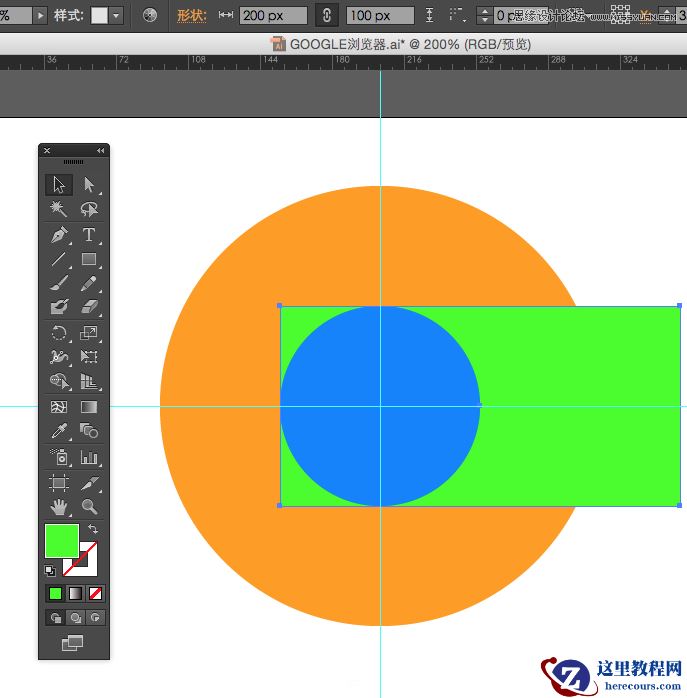The height and width of the screenshot is (698, 687).
Task: Activate the Perspective Grid tool
Action: (x=89, y=381)
